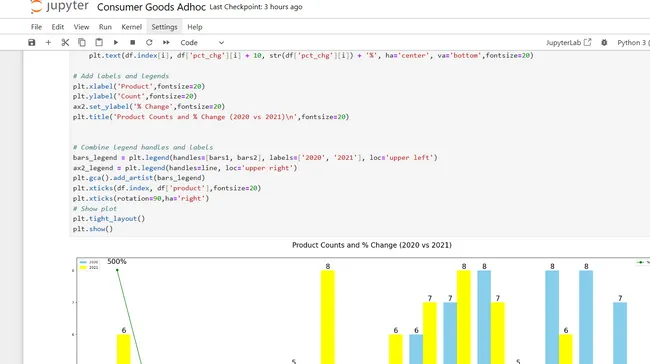Open the Help menu
The width and height of the screenshot is (650, 364).
coord(195,27)
